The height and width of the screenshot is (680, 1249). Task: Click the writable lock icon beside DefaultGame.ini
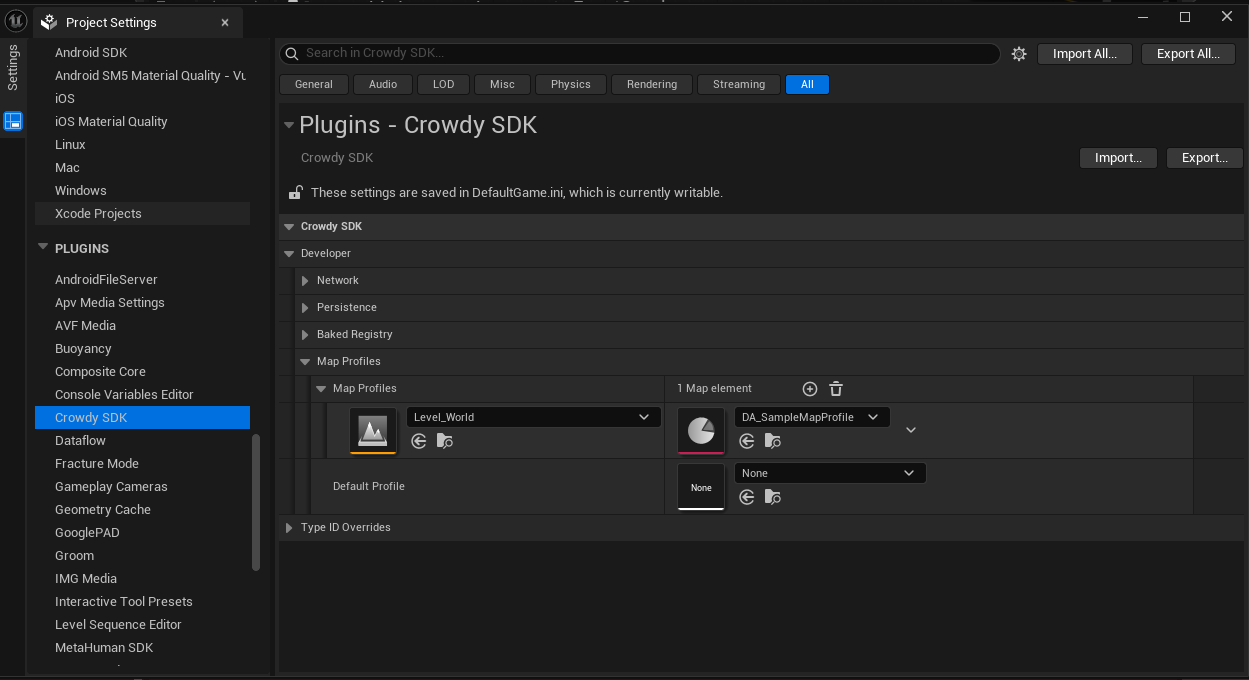[296, 192]
